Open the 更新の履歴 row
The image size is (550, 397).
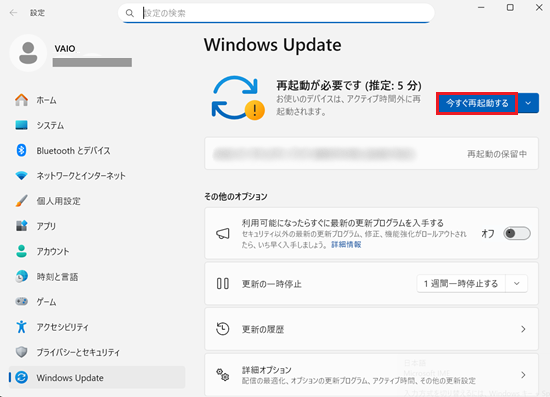coord(371,329)
